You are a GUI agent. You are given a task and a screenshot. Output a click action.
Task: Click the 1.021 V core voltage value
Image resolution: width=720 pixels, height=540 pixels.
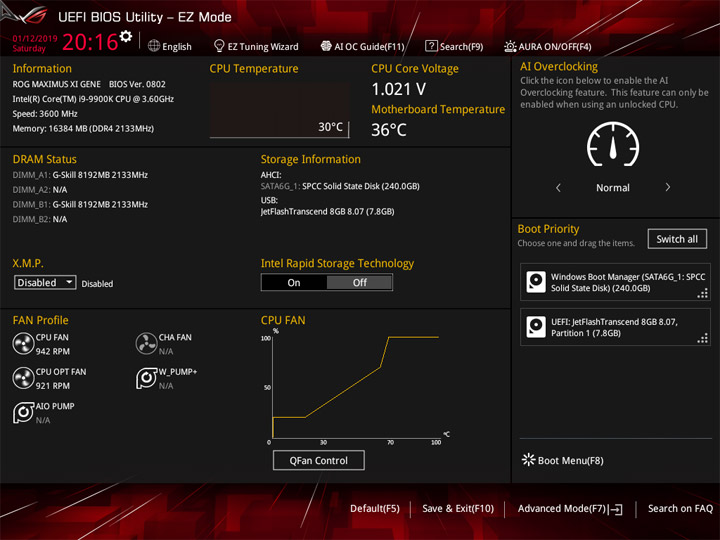(x=399, y=89)
